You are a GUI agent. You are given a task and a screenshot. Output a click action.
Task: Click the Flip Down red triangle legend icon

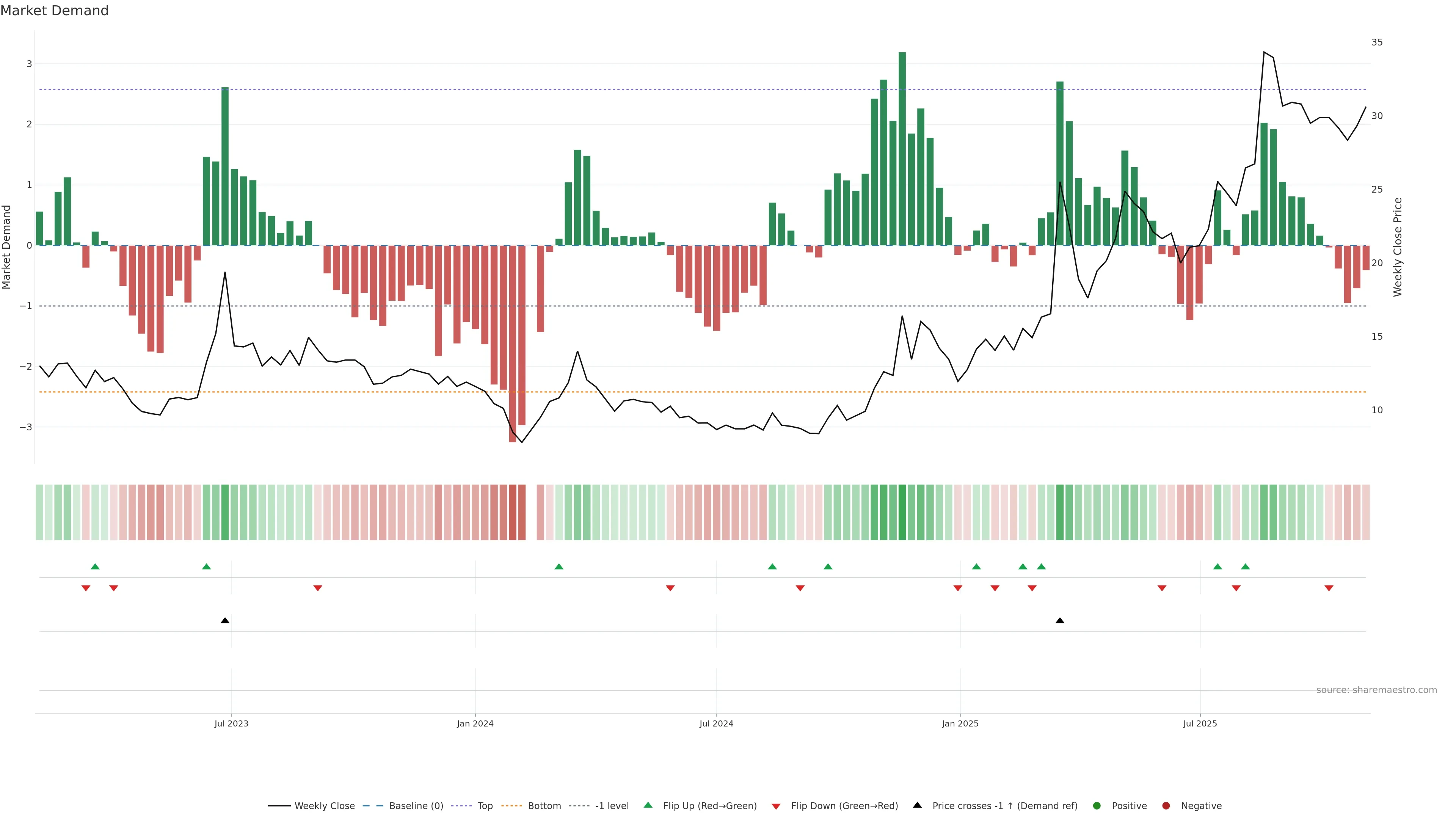pos(776,806)
